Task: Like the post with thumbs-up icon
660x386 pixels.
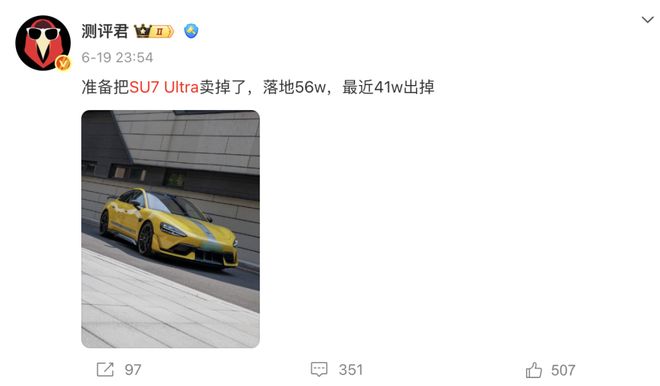Action: 534,370
